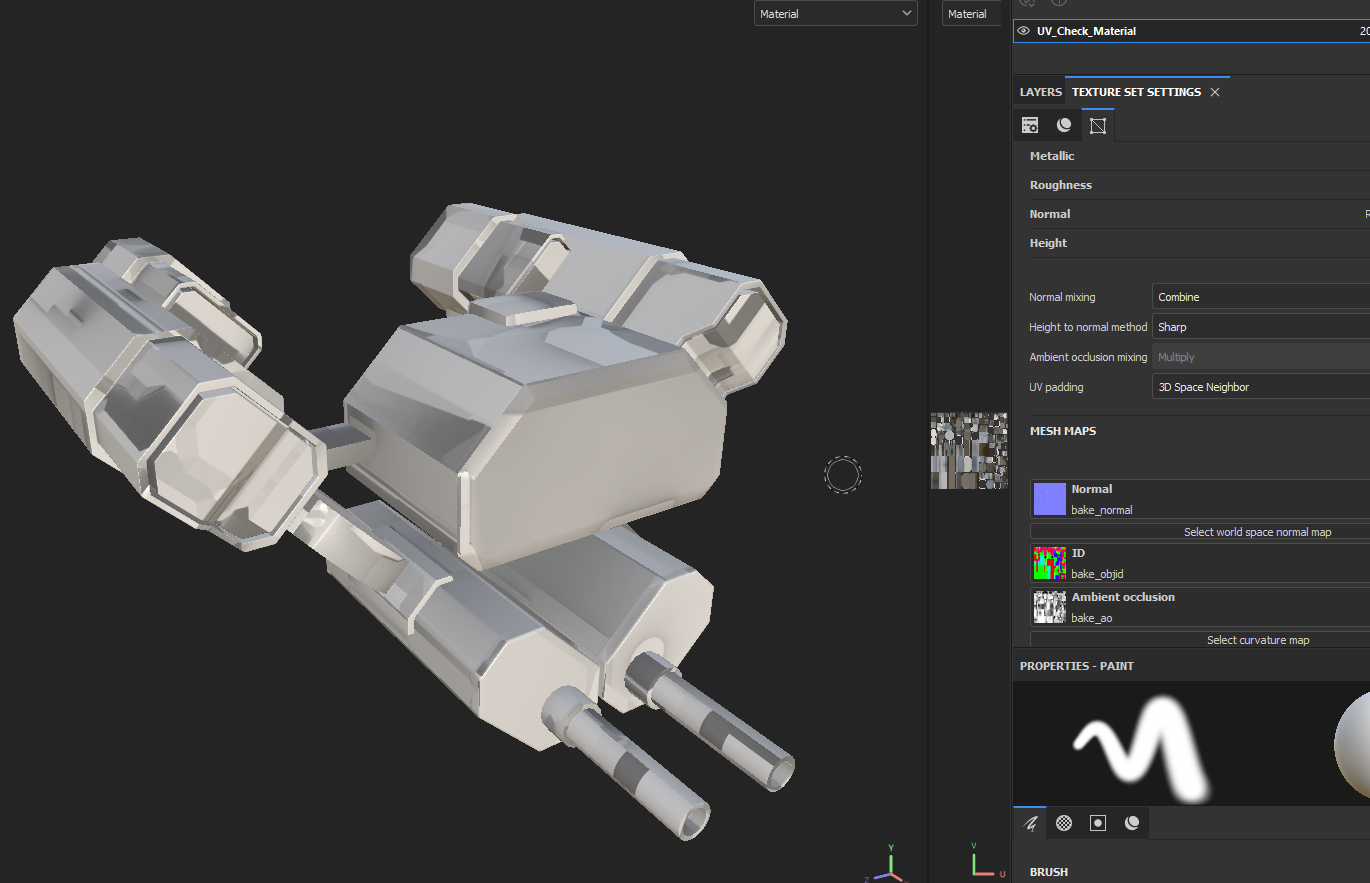1370x883 pixels.
Task: Click the ID bake_objid map thumbnail
Action: 1050,563
